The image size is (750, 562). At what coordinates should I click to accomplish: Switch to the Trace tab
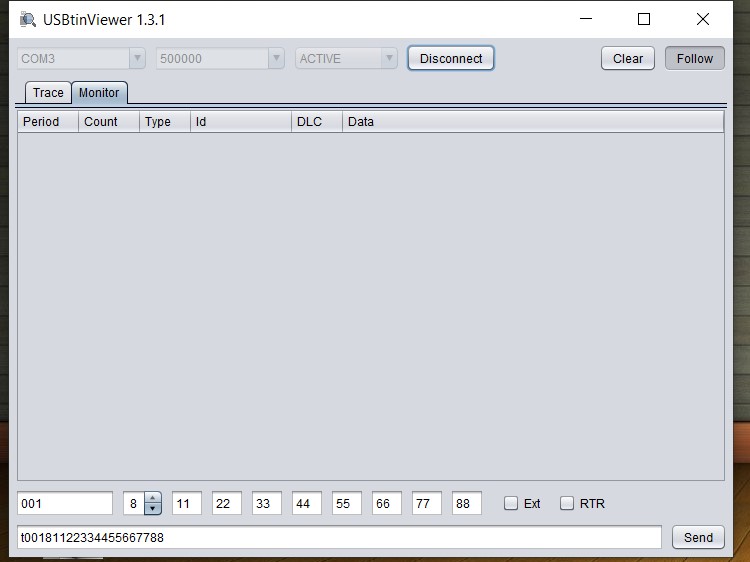(48, 93)
